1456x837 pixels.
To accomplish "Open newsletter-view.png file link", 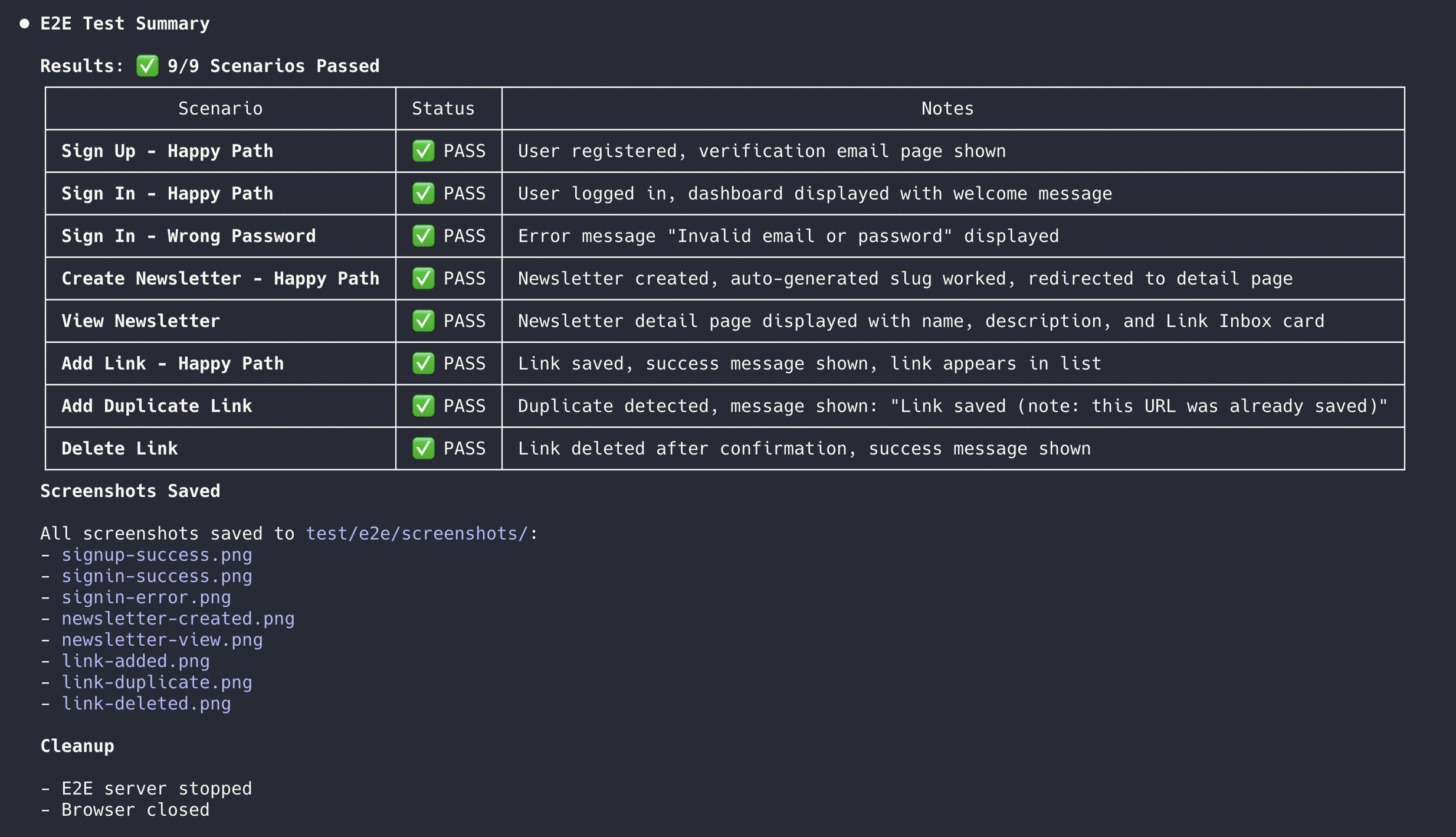I will (162, 640).
